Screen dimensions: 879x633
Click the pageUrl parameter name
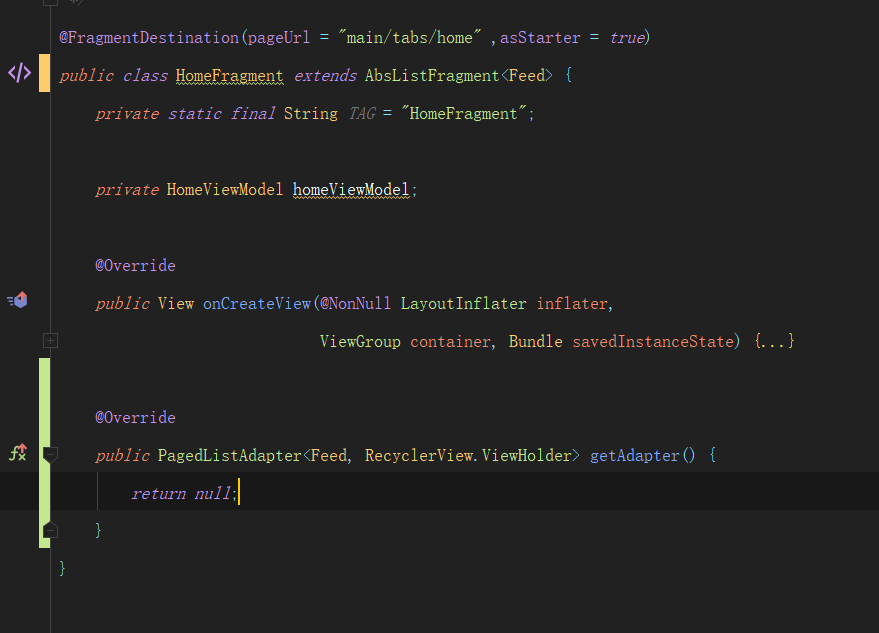tap(279, 38)
